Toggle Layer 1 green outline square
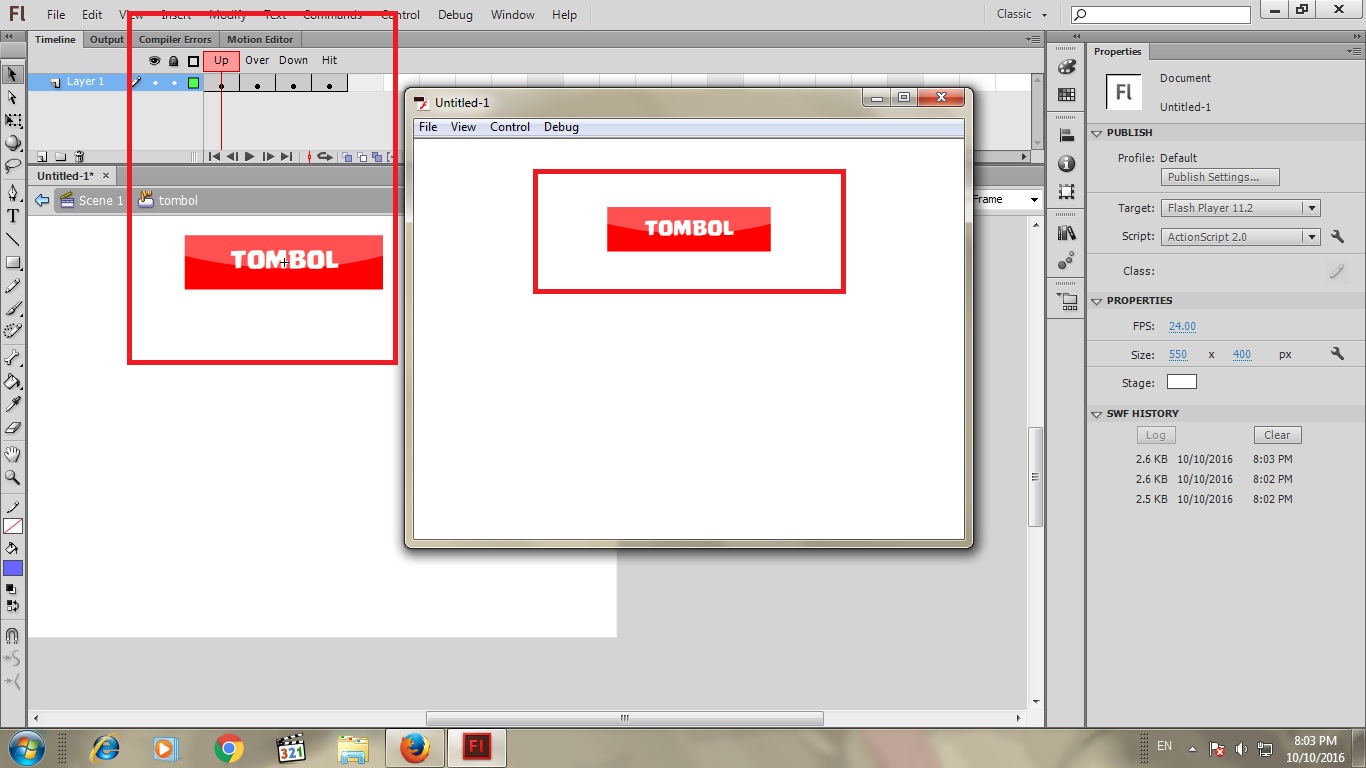1366x768 pixels. click(194, 83)
